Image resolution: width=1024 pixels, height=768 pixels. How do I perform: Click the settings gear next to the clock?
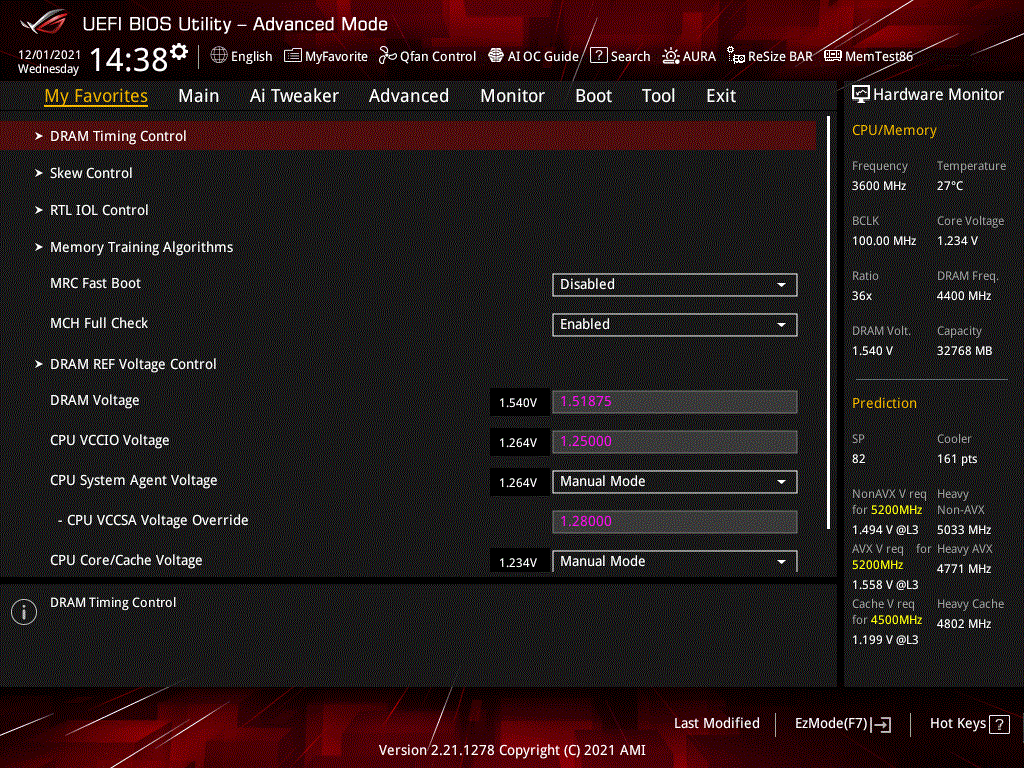179,52
